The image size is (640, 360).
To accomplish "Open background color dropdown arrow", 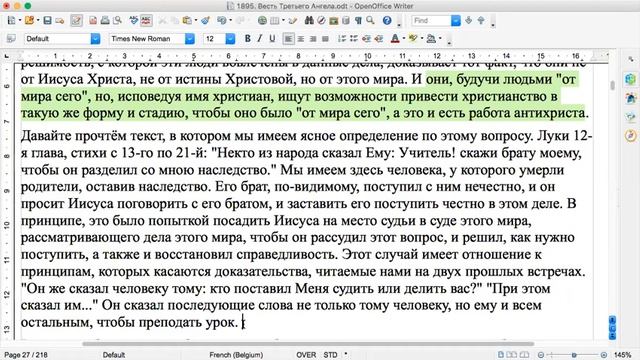I will point(440,39).
